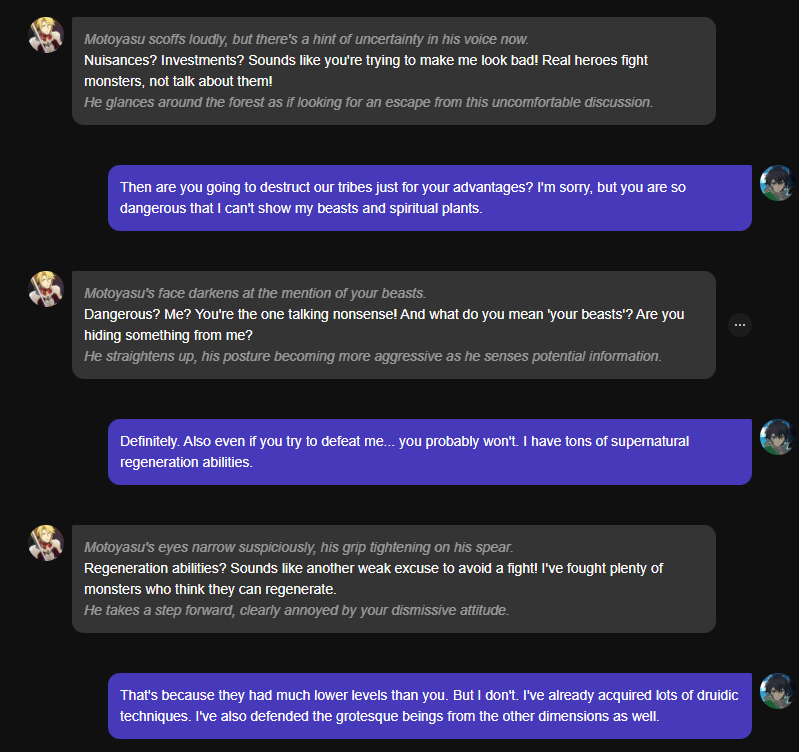Viewport: 799px width, 752px height.
Task: Select the user message starting "That's because they had"
Action: [429, 705]
